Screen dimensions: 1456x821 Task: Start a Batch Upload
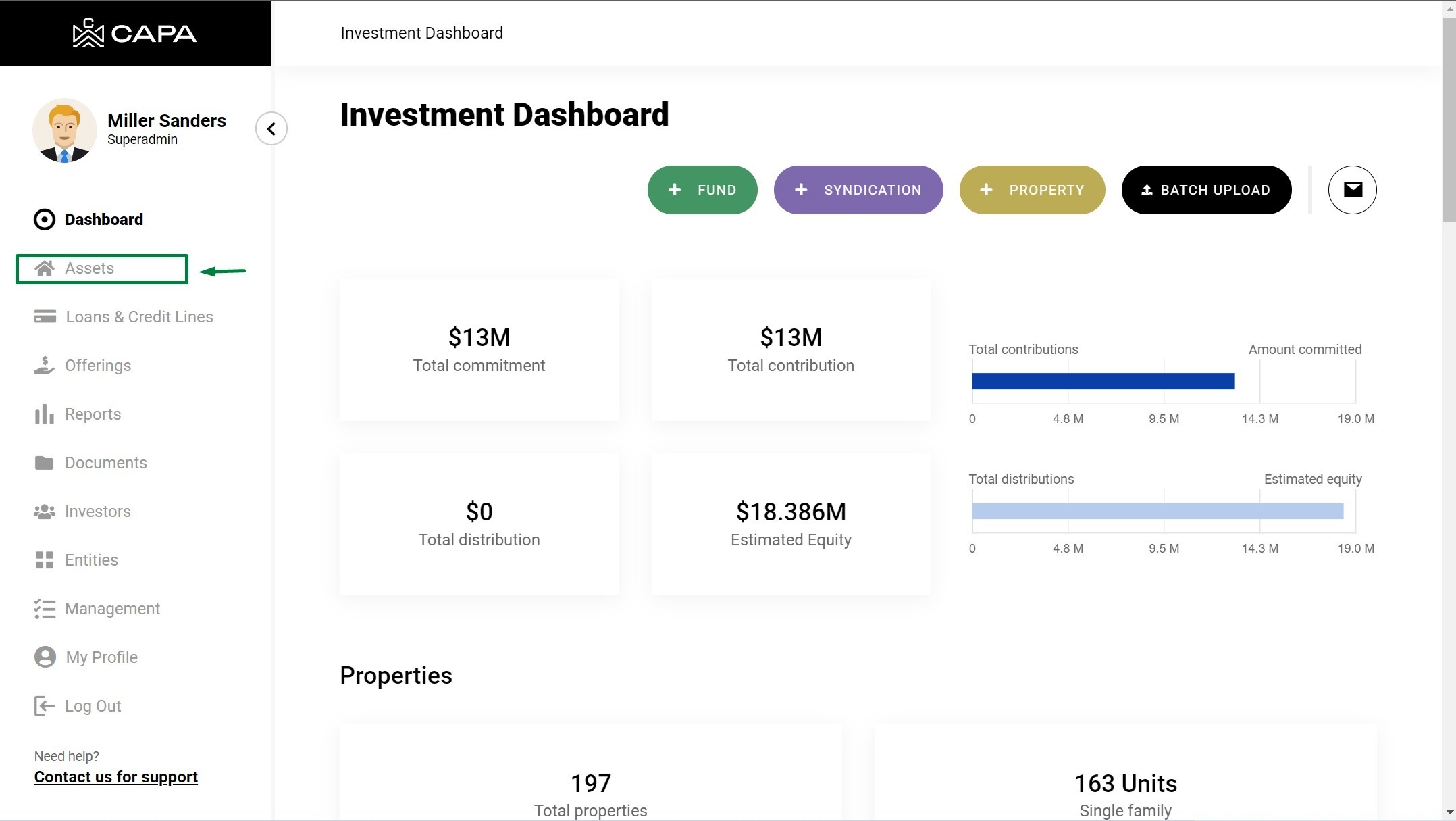[1206, 190]
